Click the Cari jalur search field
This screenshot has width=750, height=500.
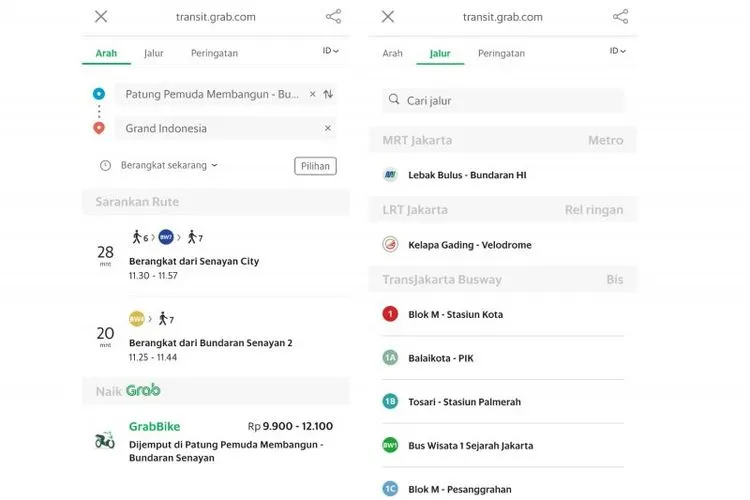click(x=503, y=100)
